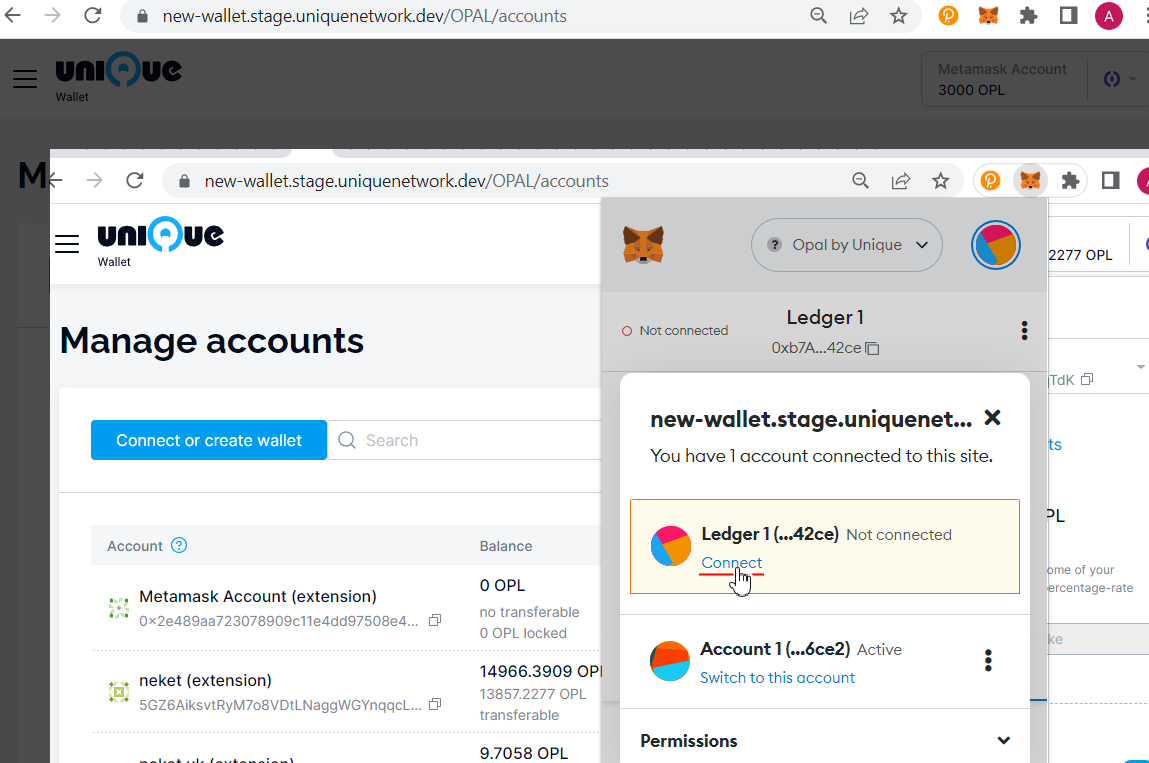Bookmark page with inner browser star icon
Screen dimensions: 1149x763
coord(940,180)
